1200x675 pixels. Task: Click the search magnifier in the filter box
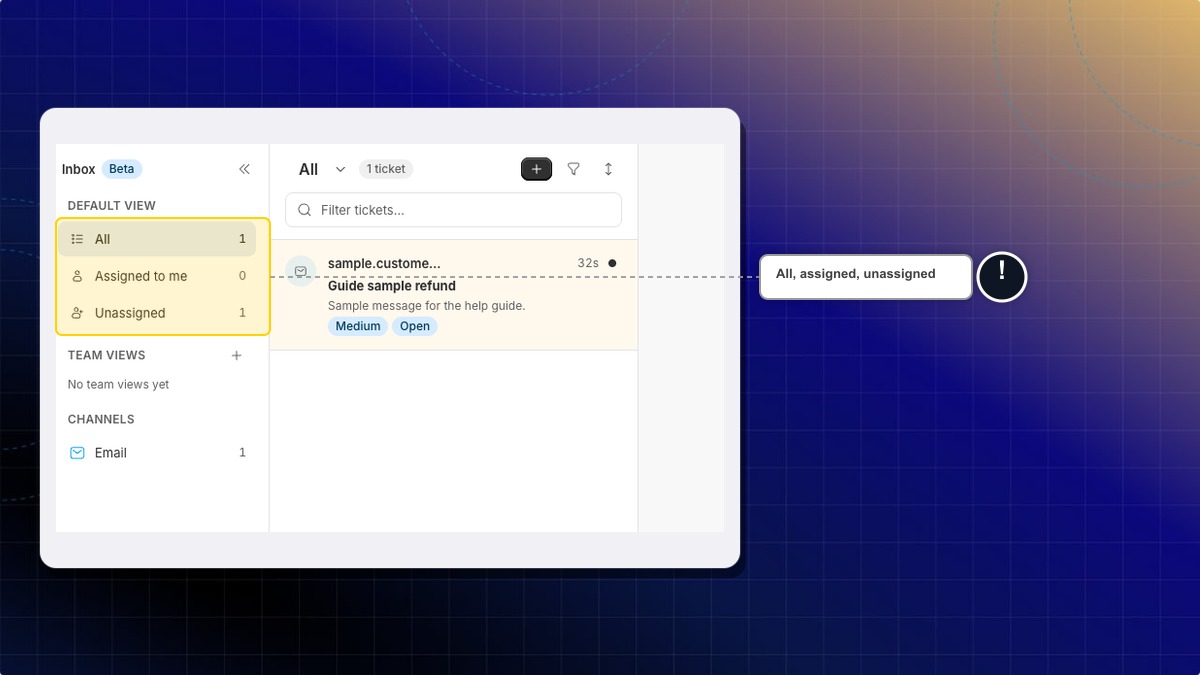pyautogui.click(x=305, y=210)
